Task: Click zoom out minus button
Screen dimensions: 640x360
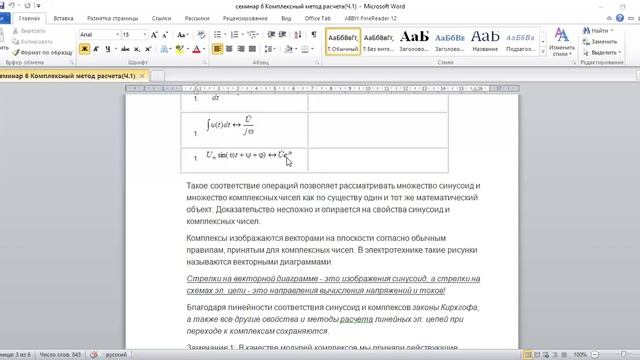Action: tap(595, 355)
